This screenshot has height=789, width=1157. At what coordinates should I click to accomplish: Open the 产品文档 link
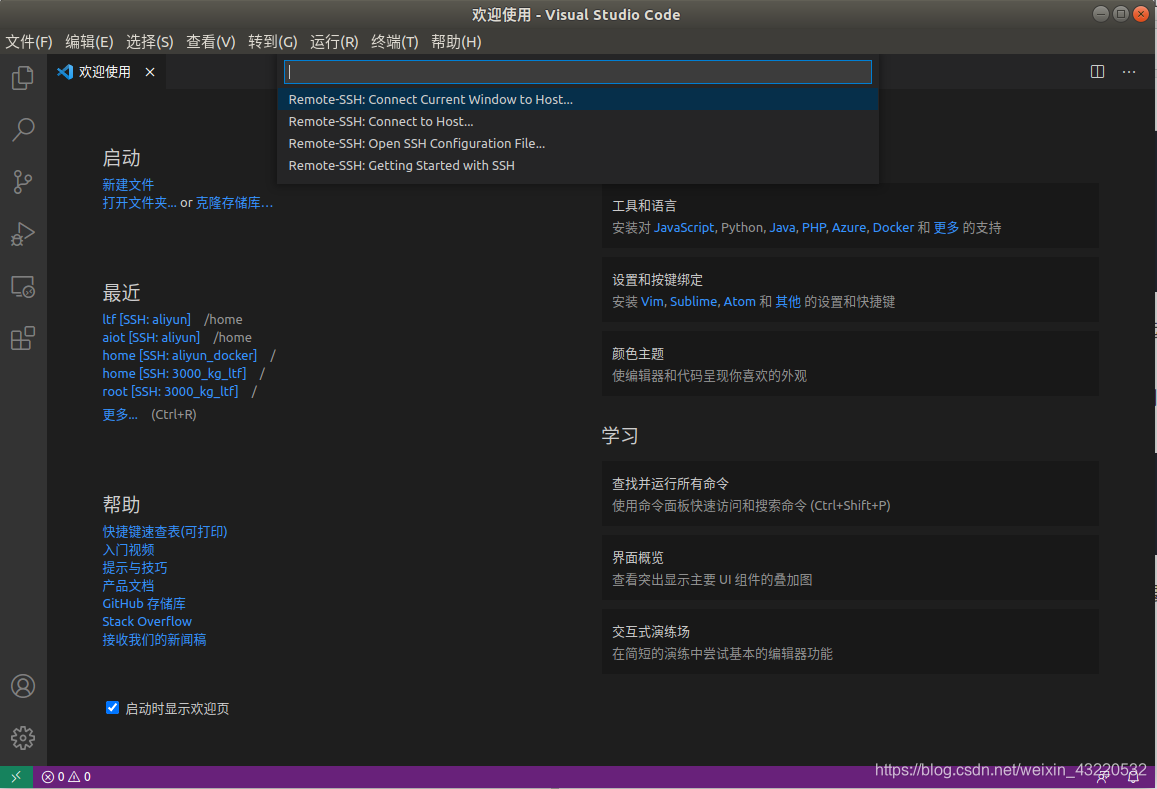tap(128, 586)
